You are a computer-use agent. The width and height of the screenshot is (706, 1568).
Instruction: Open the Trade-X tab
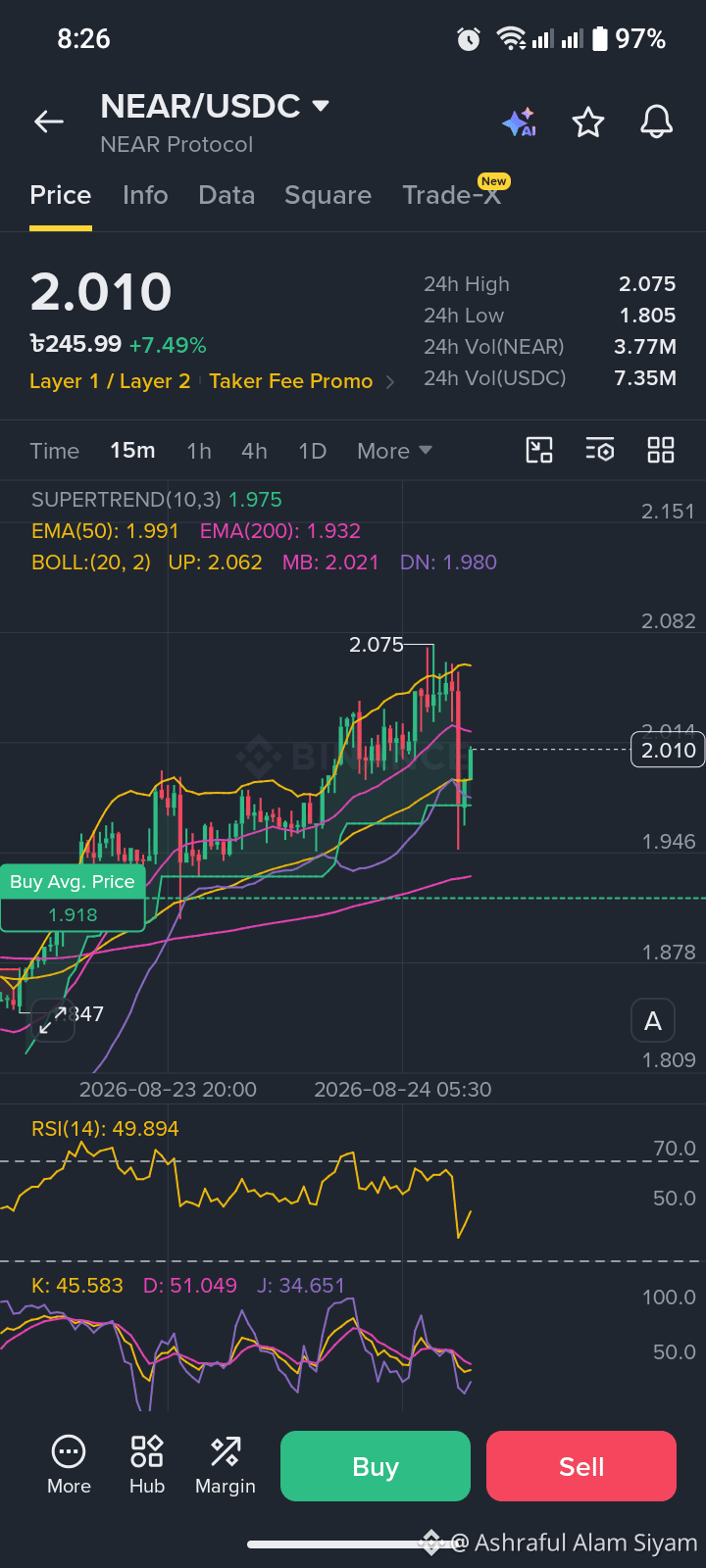pos(452,195)
